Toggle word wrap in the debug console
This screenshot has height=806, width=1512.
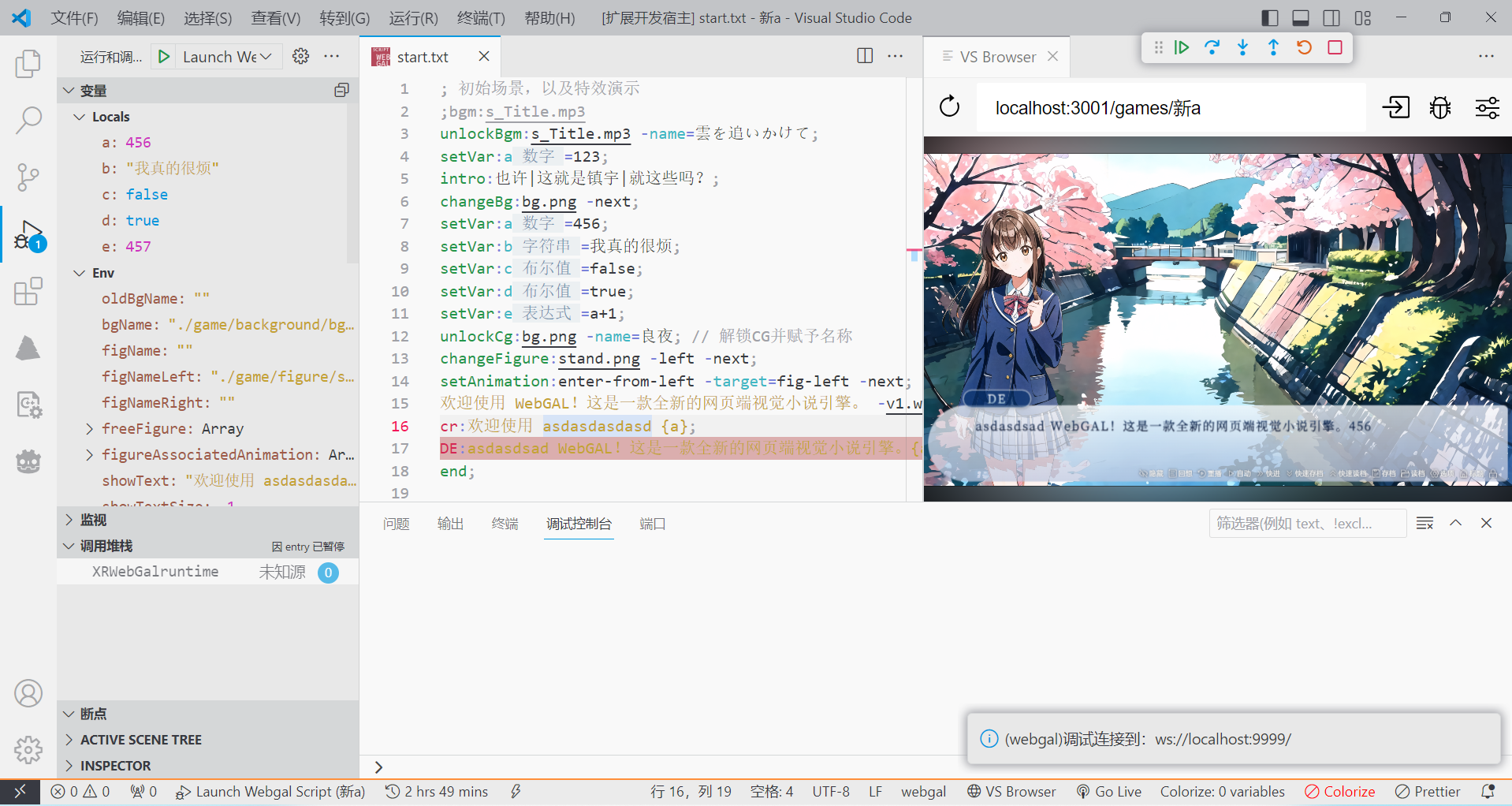(x=1424, y=523)
